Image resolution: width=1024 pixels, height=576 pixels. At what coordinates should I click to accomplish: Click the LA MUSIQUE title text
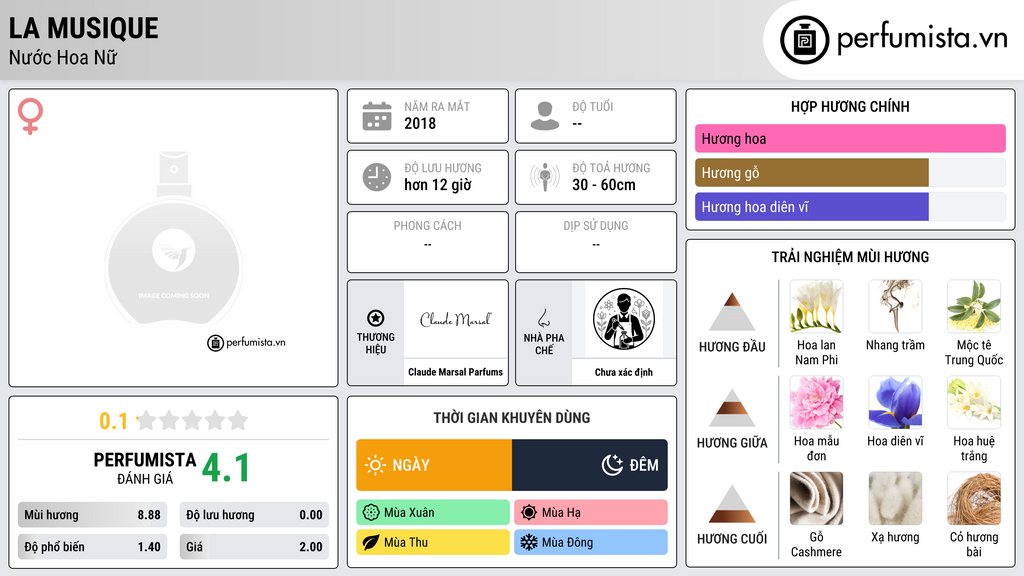(x=84, y=28)
